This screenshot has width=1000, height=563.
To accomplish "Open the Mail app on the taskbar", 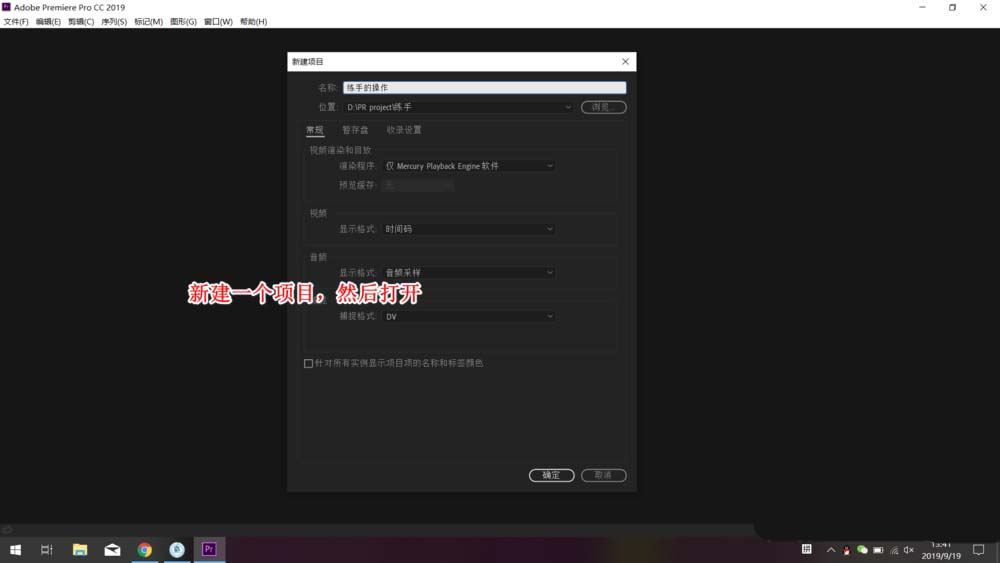I will pyautogui.click(x=112, y=550).
